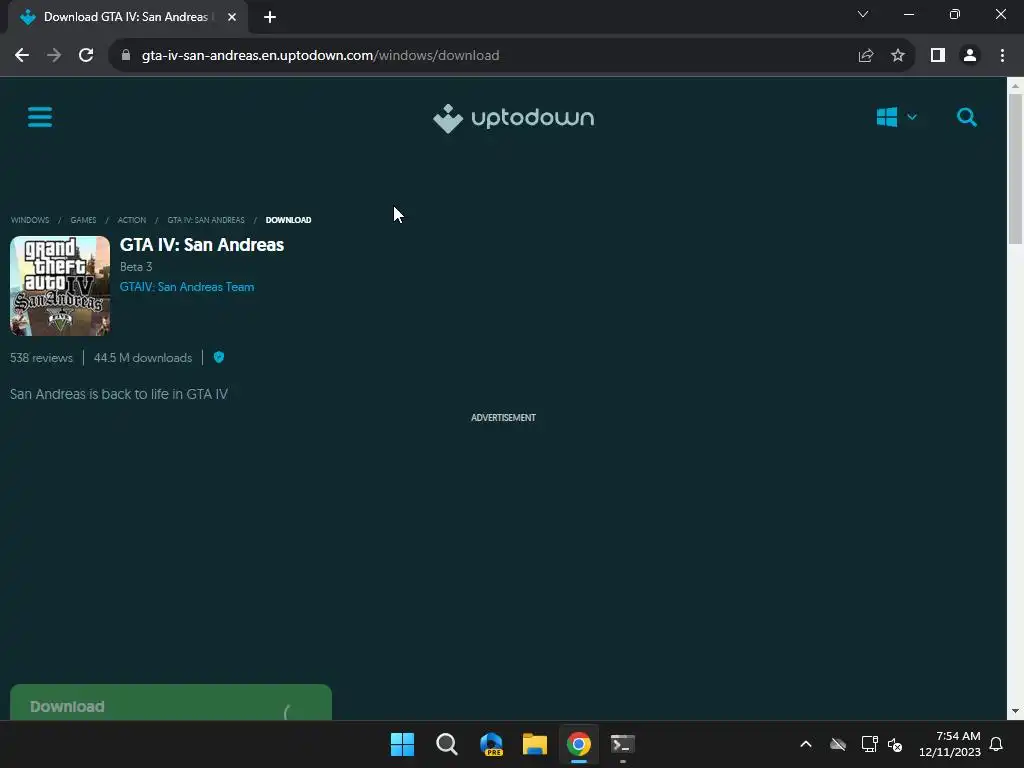Select the Download GTA IV: San Andreas tab
Screen dimensions: 1024x768
pos(128,17)
